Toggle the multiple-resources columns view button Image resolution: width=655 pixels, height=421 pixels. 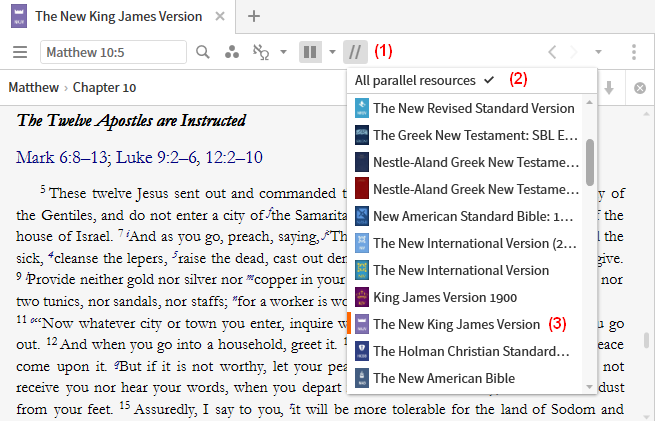pyautogui.click(x=310, y=52)
